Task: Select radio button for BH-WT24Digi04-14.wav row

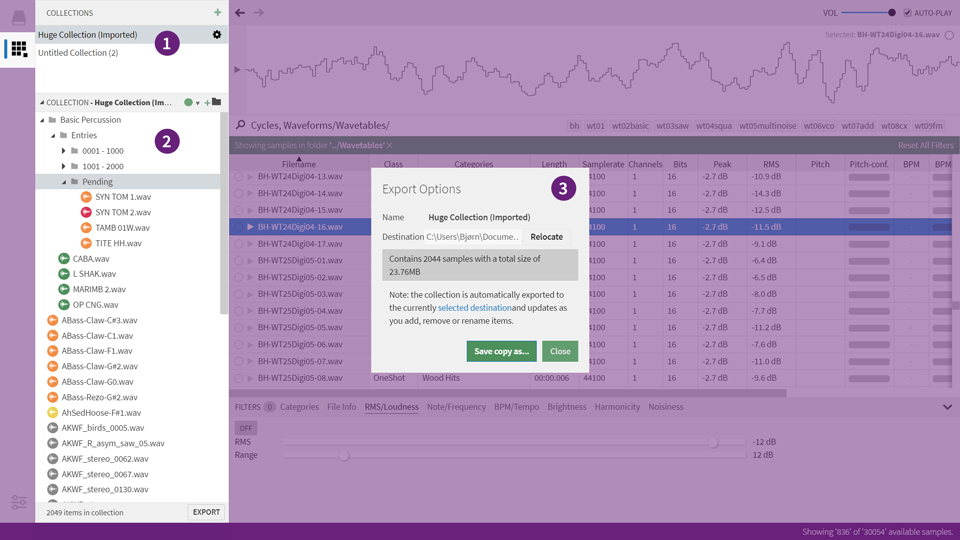Action: point(239,193)
